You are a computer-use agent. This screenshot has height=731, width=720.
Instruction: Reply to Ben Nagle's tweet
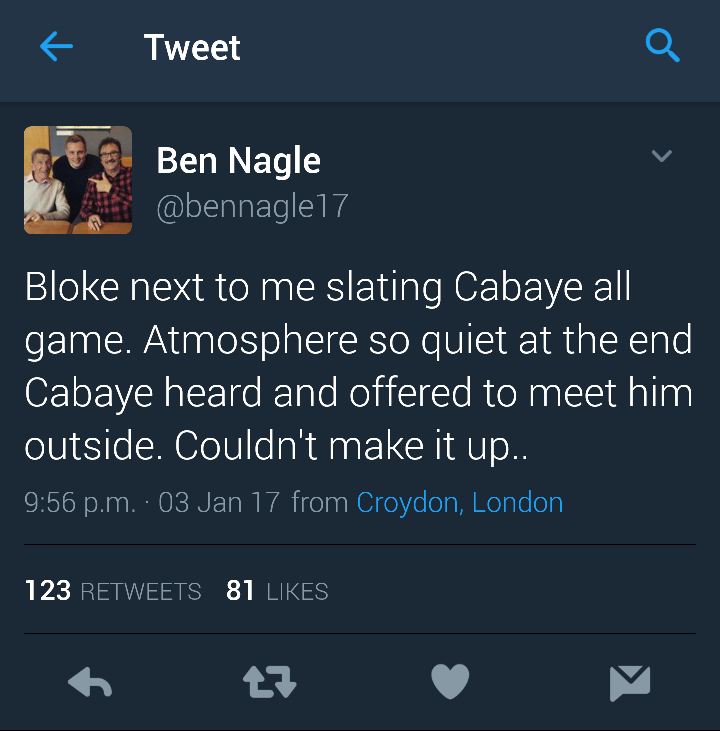pos(90,682)
